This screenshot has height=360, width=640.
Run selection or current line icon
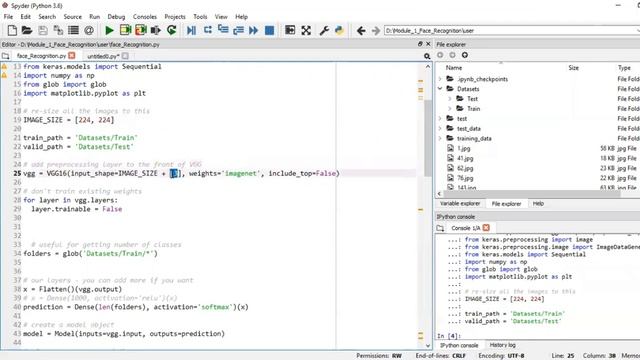tap(156, 30)
